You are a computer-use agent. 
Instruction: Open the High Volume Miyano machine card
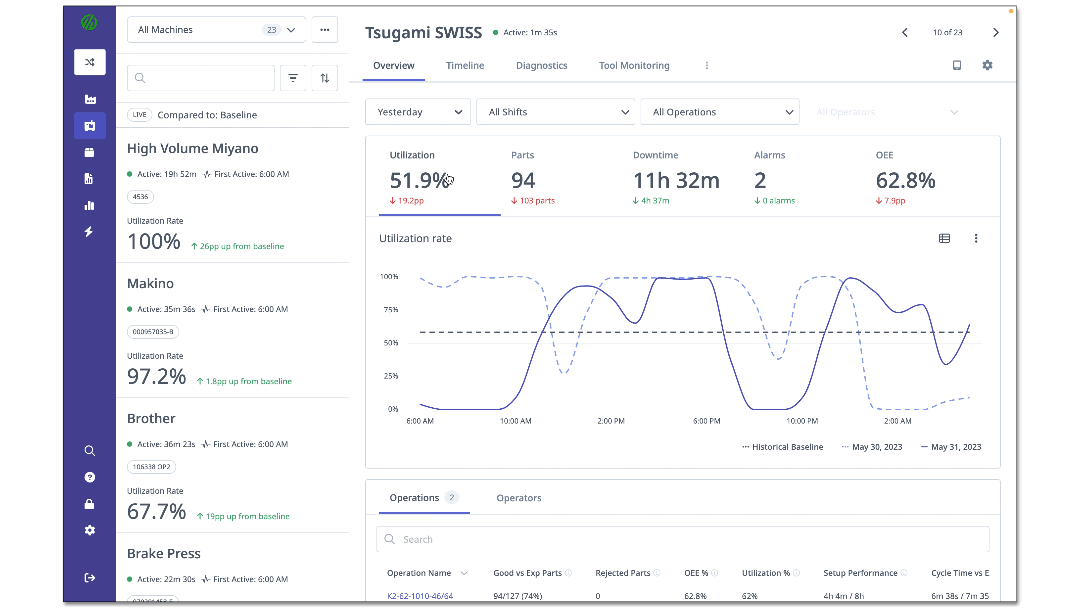pos(233,196)
